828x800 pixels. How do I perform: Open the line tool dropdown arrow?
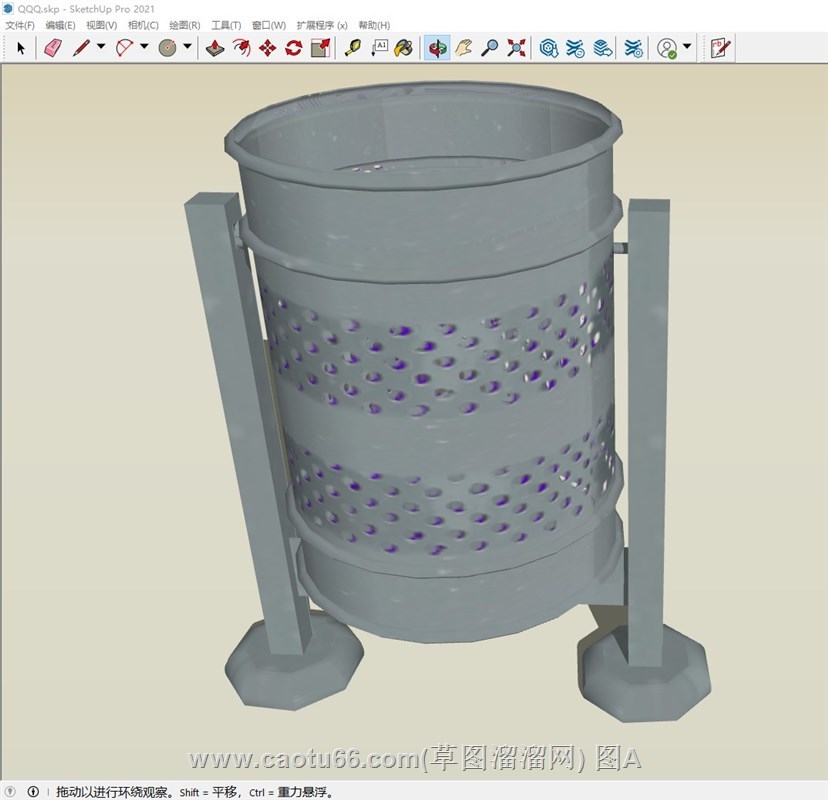(x=101, y=47)
